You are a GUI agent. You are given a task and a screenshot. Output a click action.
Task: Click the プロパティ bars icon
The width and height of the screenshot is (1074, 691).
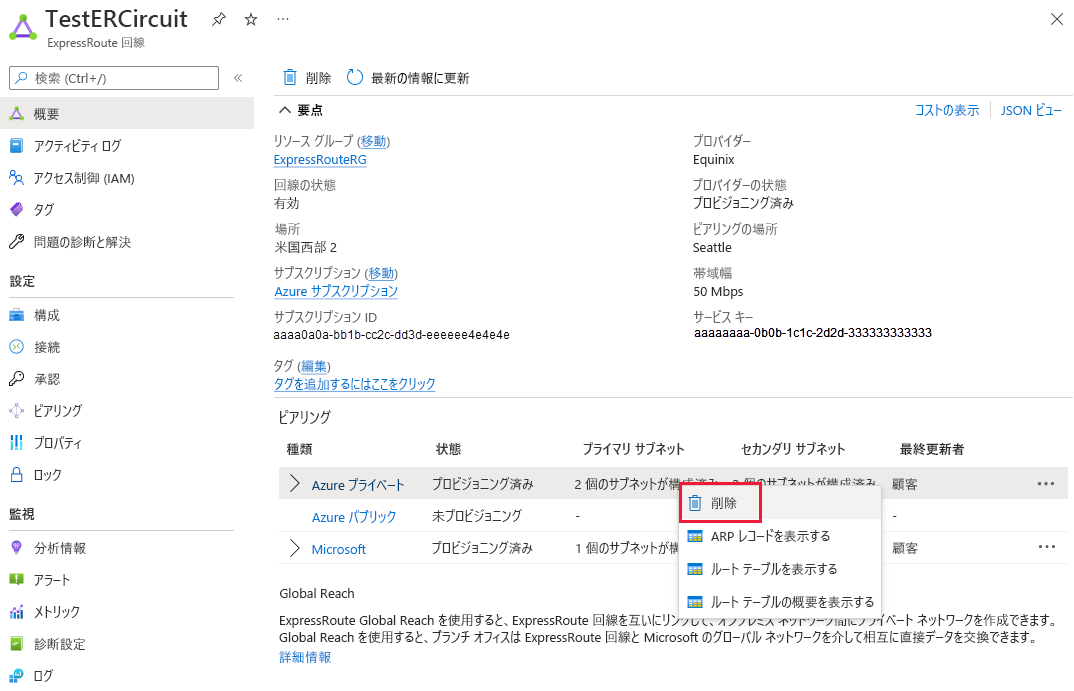click(x=16, y=443)
